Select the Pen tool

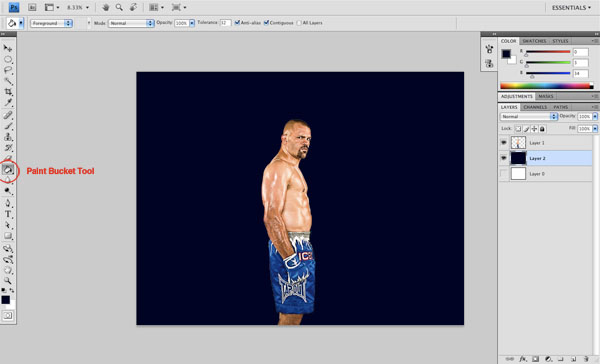click(x=8, y=203)
